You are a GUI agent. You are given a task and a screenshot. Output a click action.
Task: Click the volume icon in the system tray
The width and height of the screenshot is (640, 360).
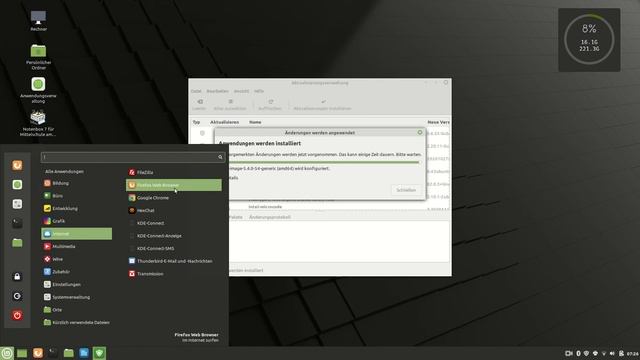pos(612,353)
